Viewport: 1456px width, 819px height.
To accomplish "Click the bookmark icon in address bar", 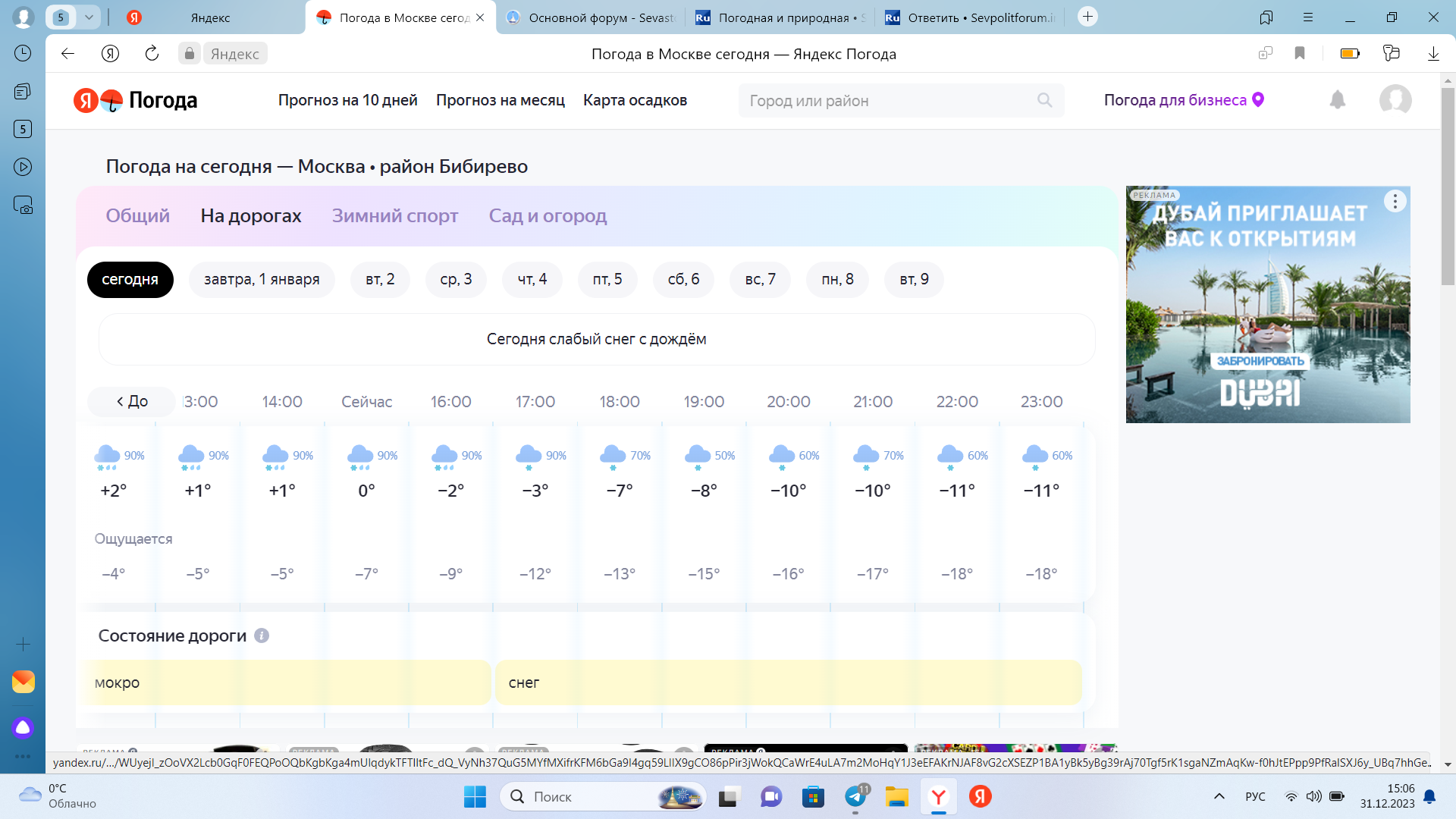I will (x=1300, y=53).
